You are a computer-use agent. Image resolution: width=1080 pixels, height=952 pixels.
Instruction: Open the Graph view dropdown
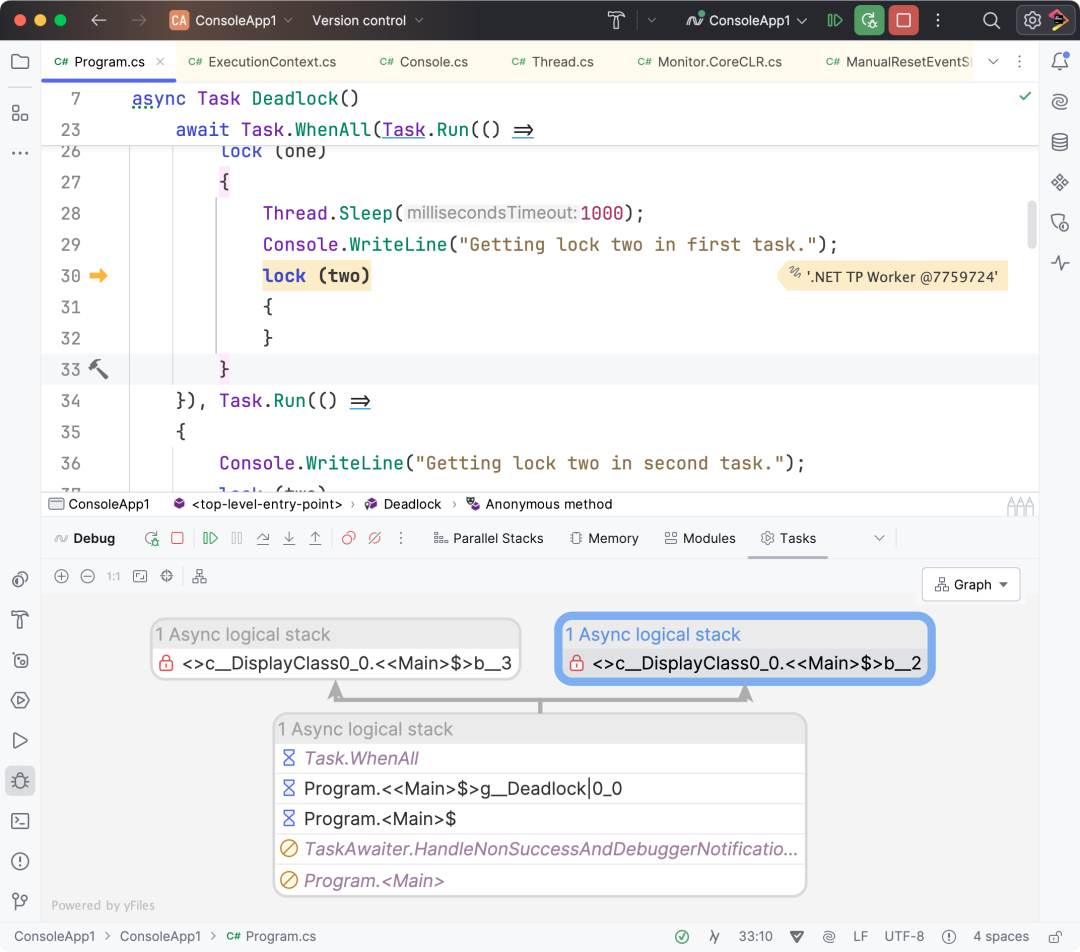pyautogui.click(x=970, y=584)
